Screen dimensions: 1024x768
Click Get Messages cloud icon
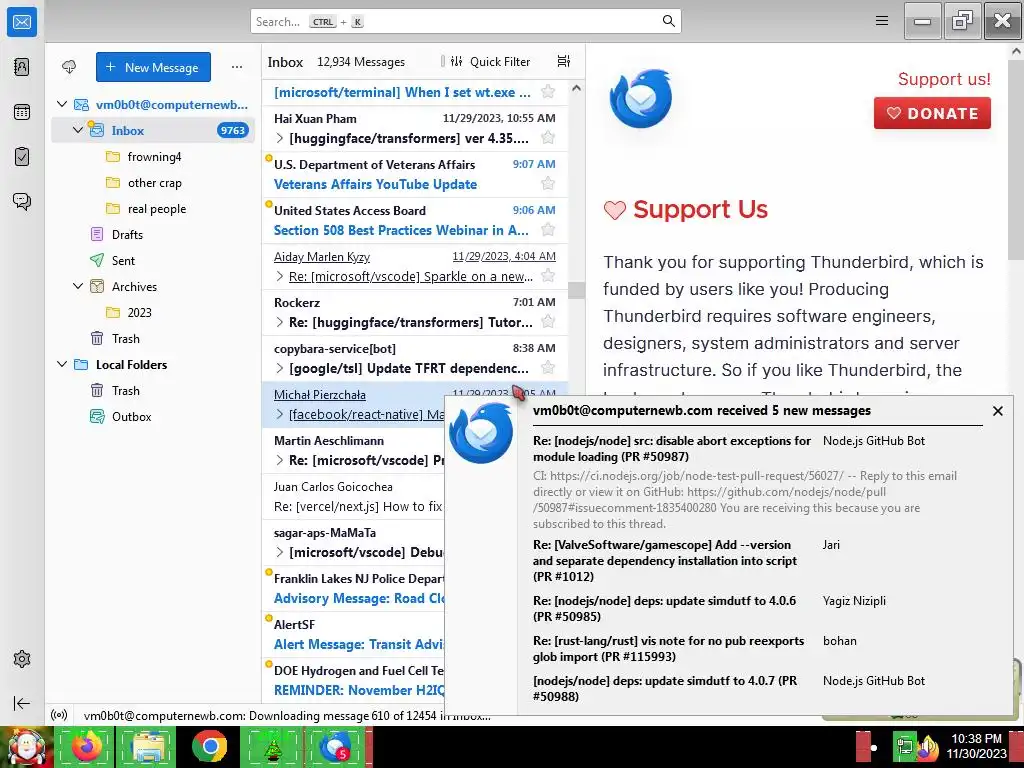point(69,67)
